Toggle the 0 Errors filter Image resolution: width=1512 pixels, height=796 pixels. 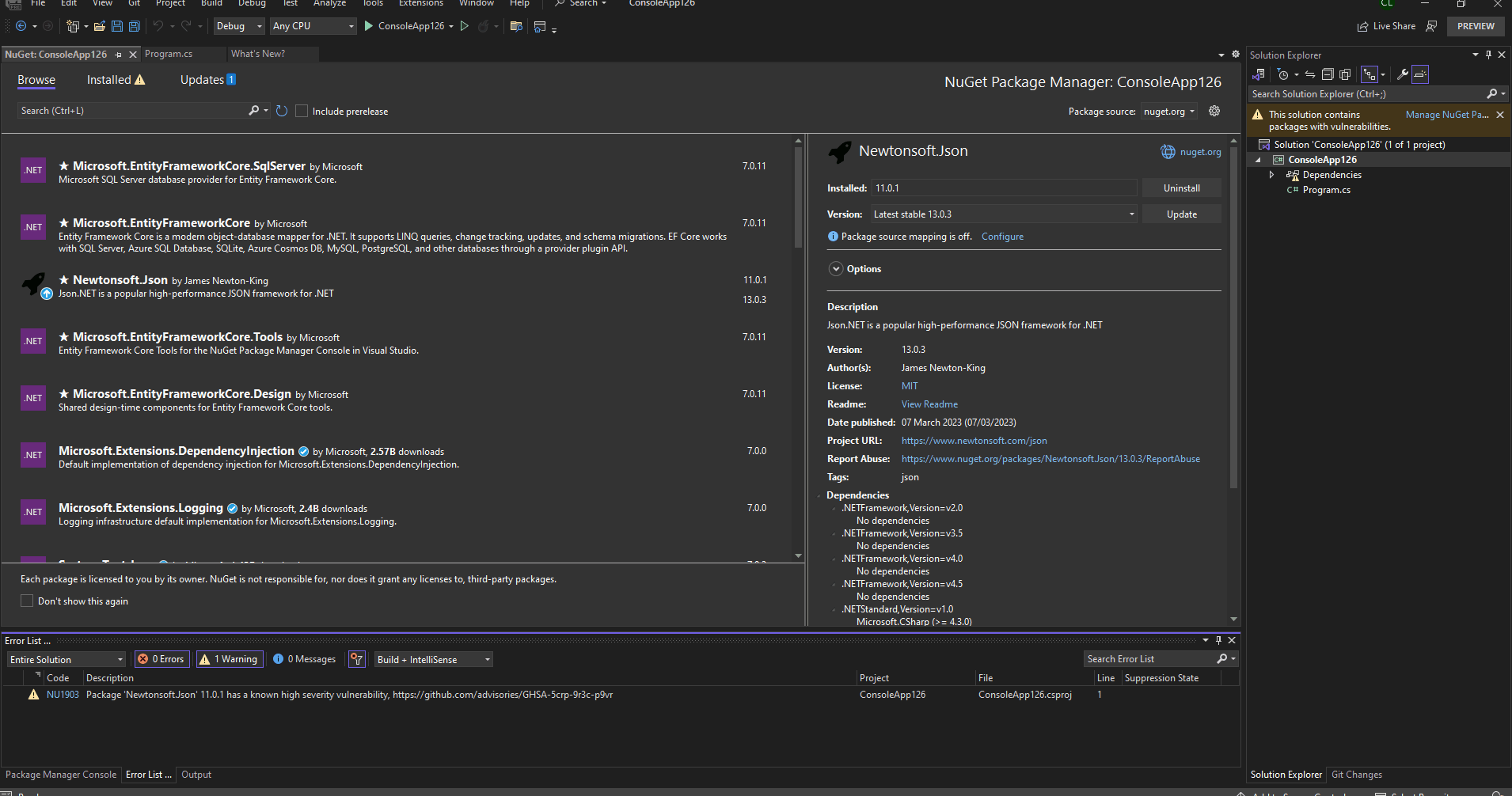(161, 659)
